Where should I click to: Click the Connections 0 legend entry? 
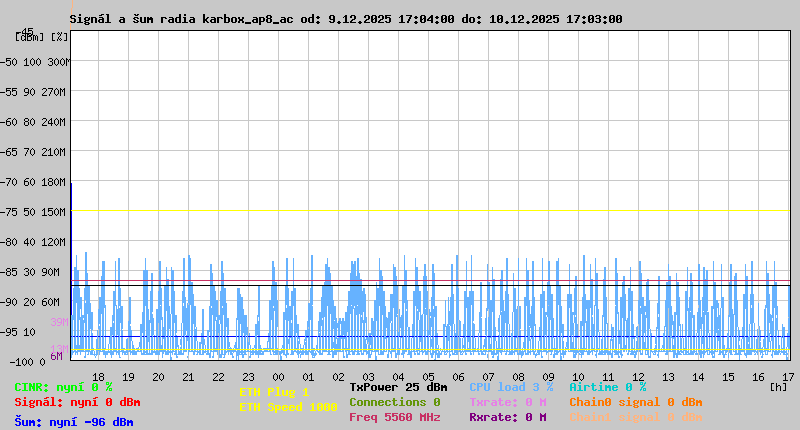(394, 402)
